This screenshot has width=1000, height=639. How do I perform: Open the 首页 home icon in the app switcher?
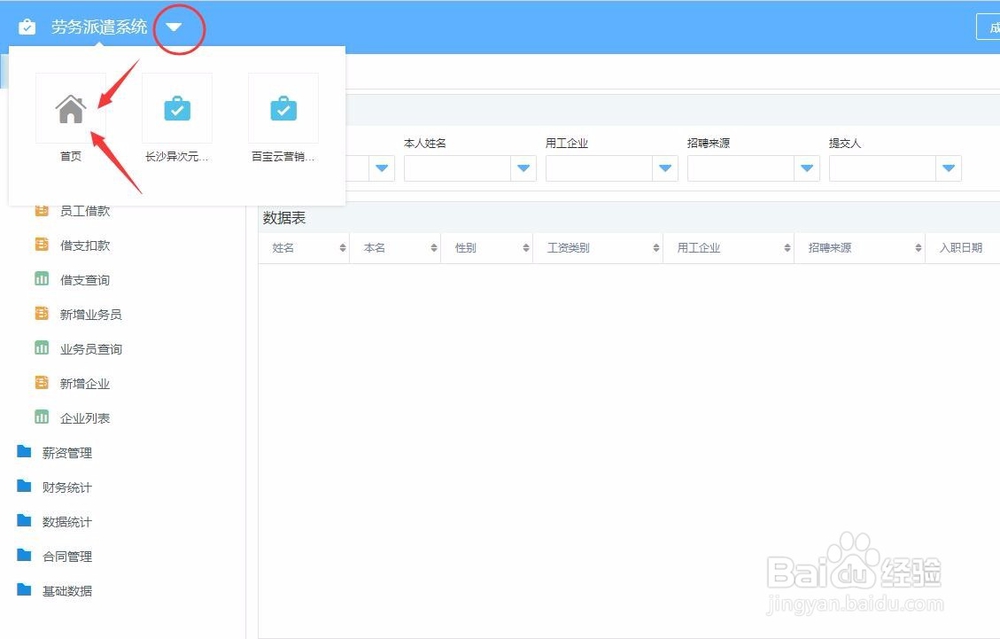coord(70,107)
